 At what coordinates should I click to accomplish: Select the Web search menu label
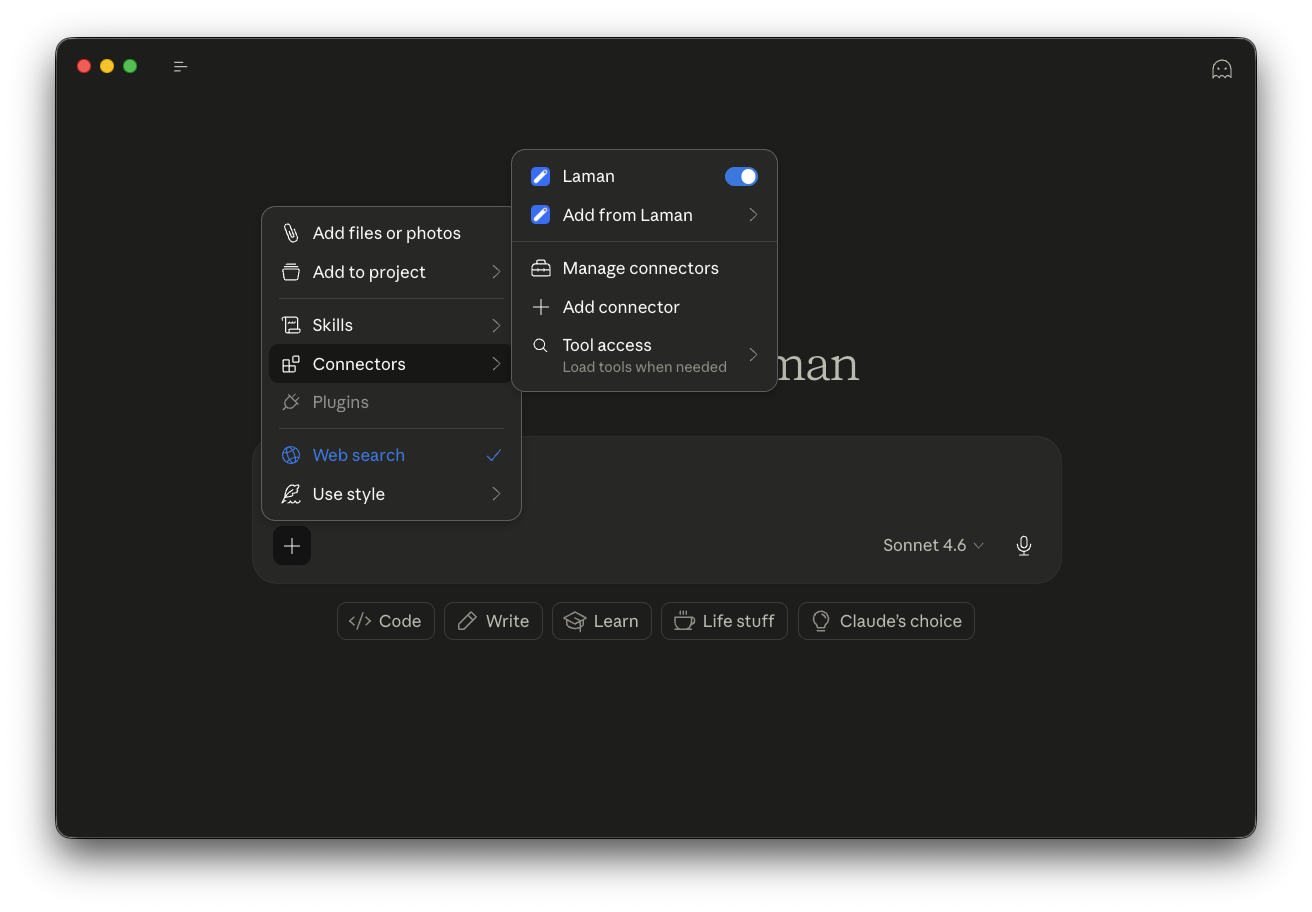coord(359,455)
